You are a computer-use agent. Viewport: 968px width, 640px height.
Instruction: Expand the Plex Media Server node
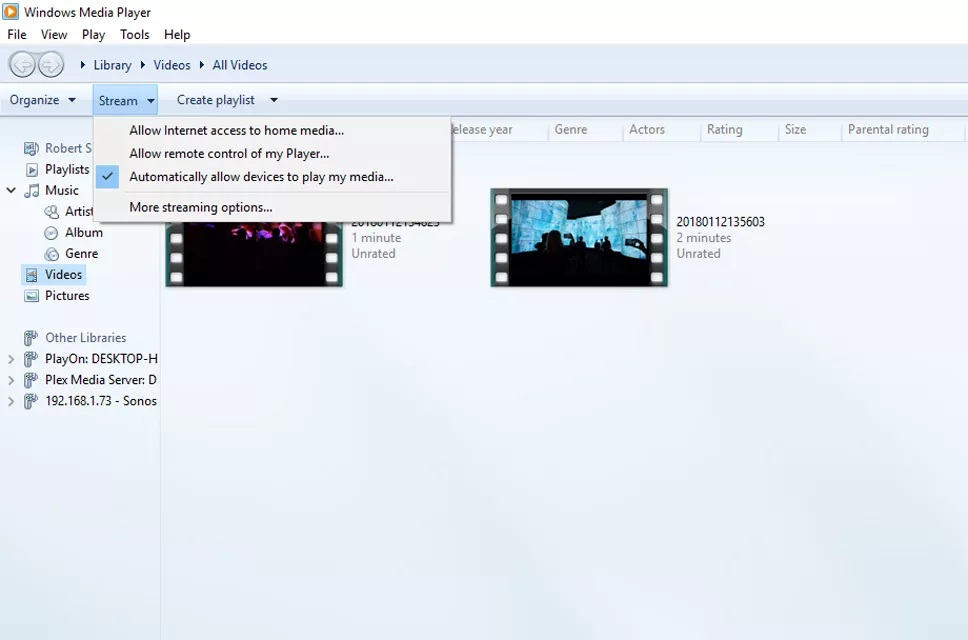(11, 380)
